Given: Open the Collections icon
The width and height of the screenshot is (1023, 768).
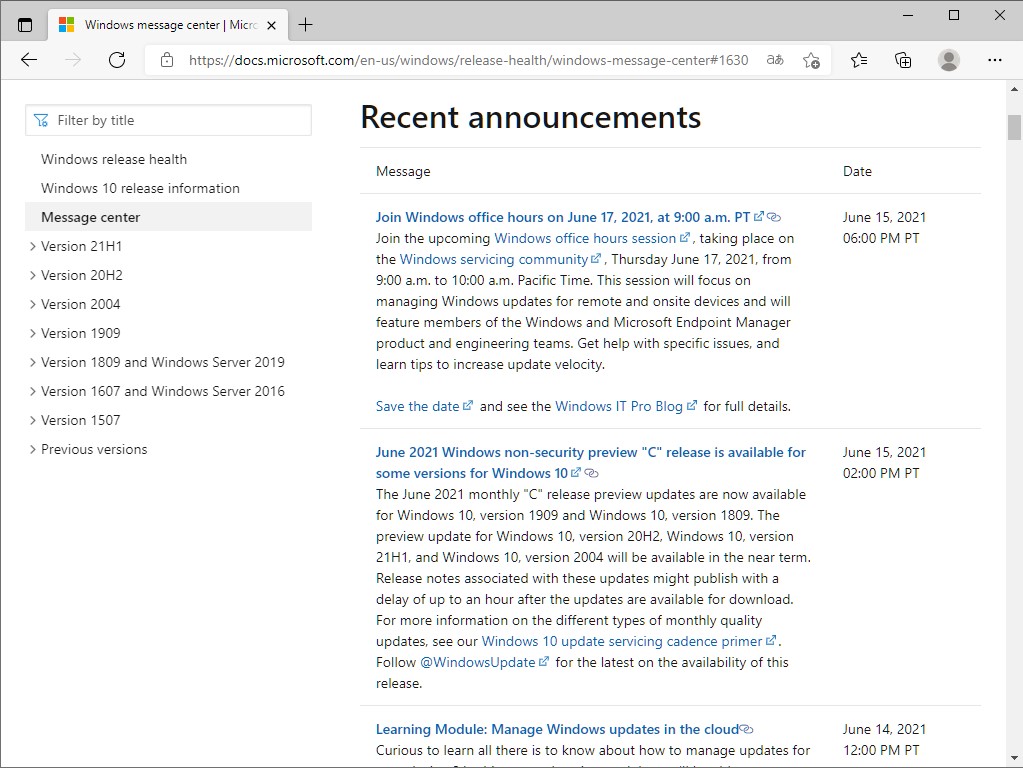Looking at the screenshot, I should [x=903, y=60].
